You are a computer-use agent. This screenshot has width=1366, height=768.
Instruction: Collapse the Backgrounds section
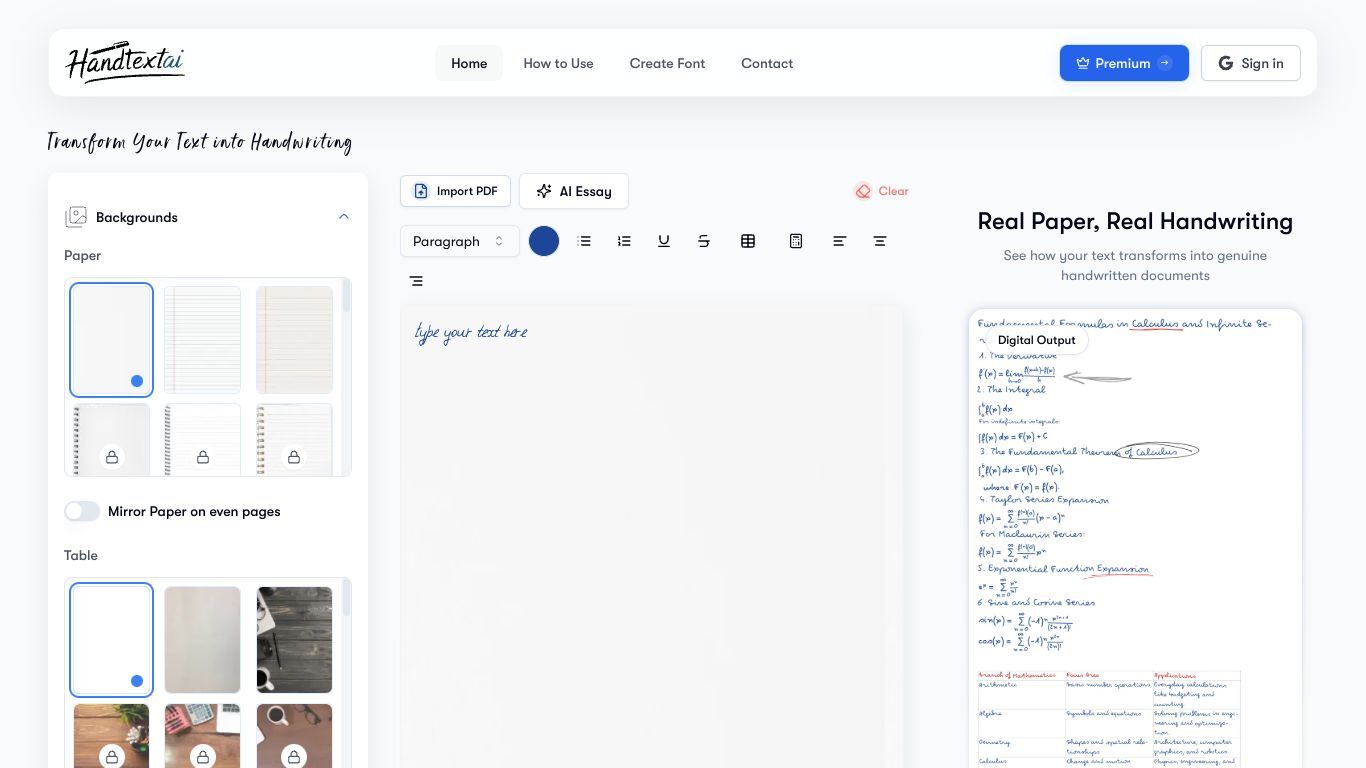tap(344, 217)
